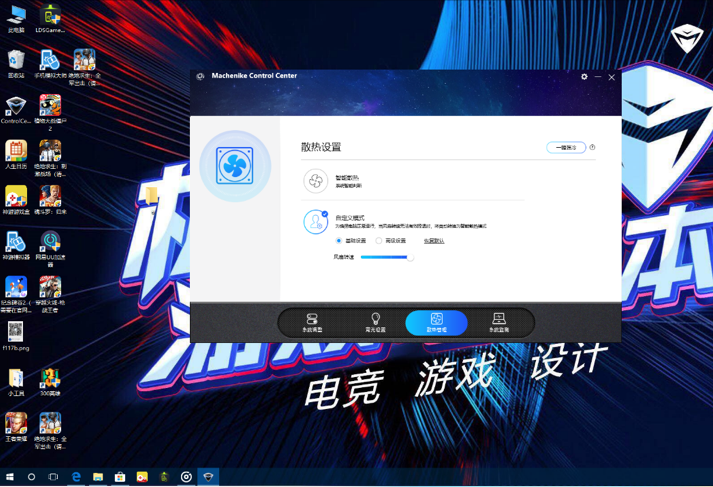The height and width of the screenshot is (487, 713).
Task: Select the first basic settings radio button
Action: tap(339, 241)
